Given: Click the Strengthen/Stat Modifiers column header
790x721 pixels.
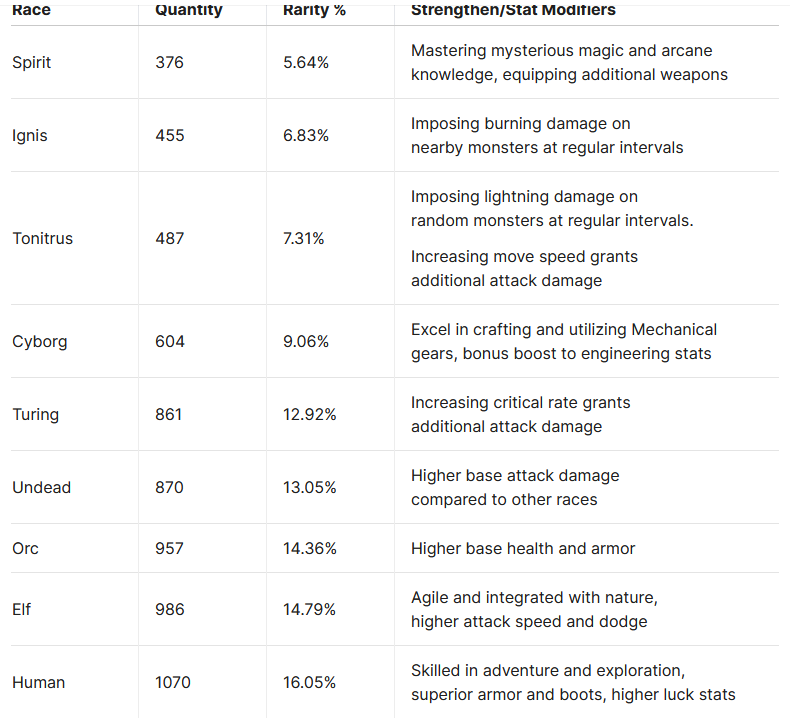Looking at the screenshot, I should click(x=513, y=10).
